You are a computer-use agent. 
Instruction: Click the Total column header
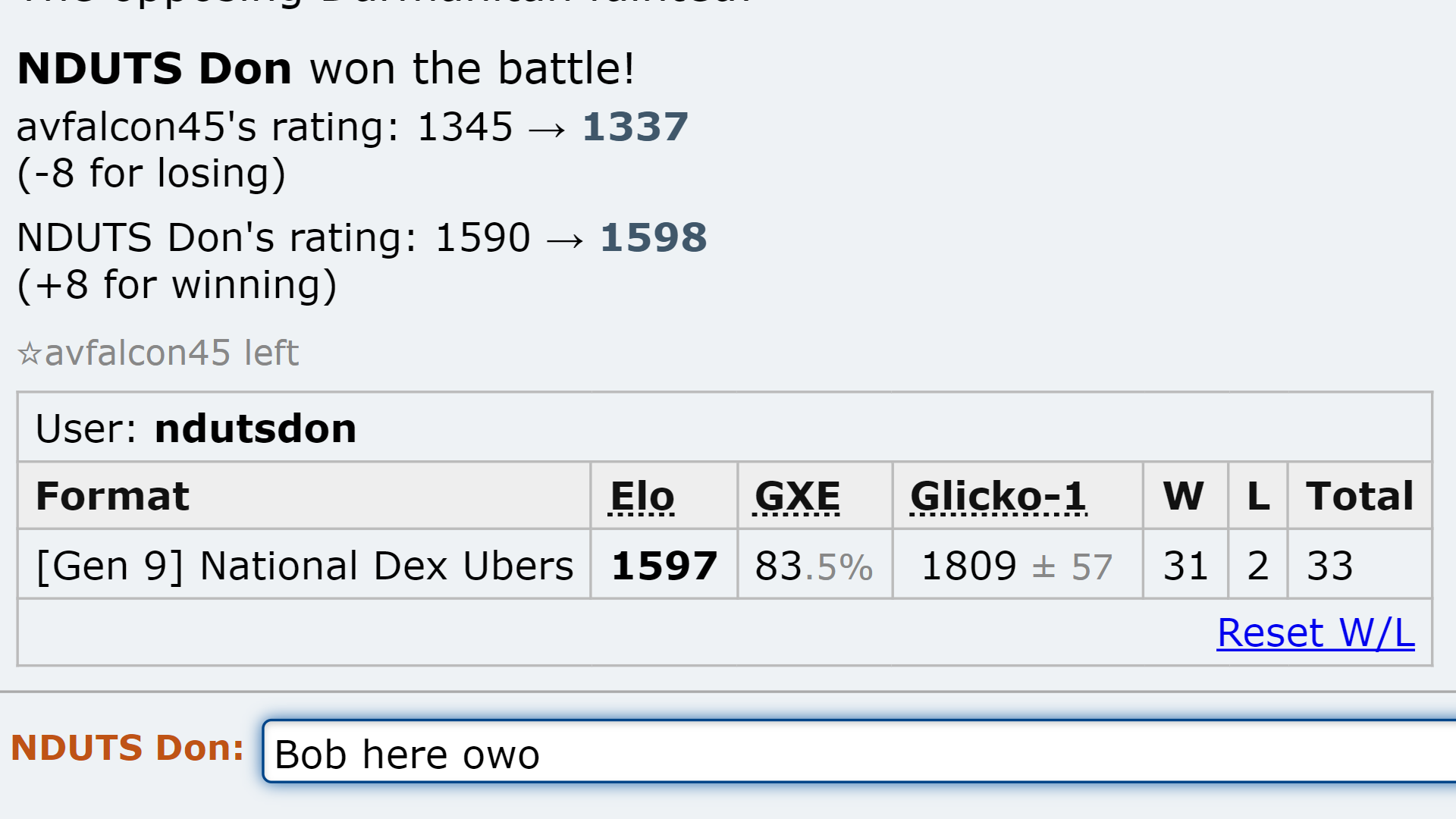1360,497
